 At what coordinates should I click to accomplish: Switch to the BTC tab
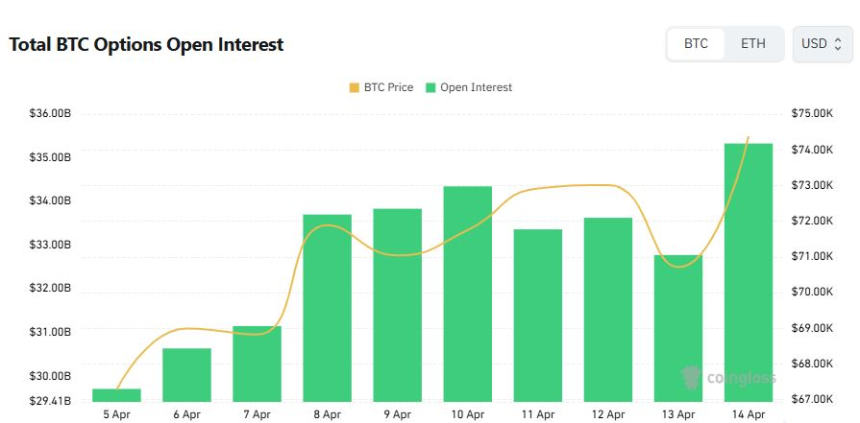pyautogui.click(x=696, y=44)
